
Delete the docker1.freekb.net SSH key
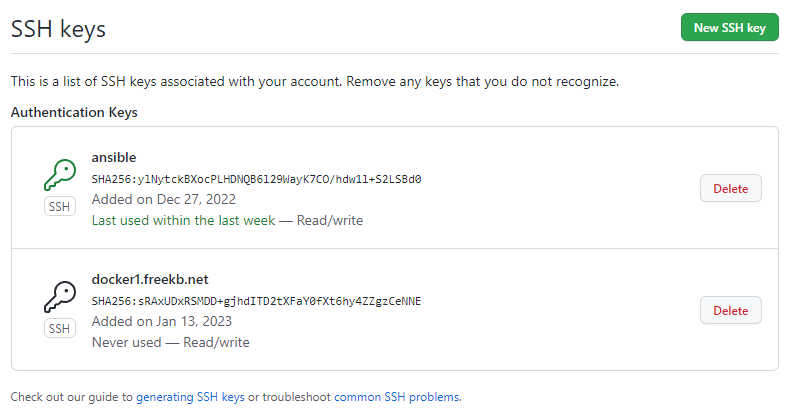[x=731, y=310]
